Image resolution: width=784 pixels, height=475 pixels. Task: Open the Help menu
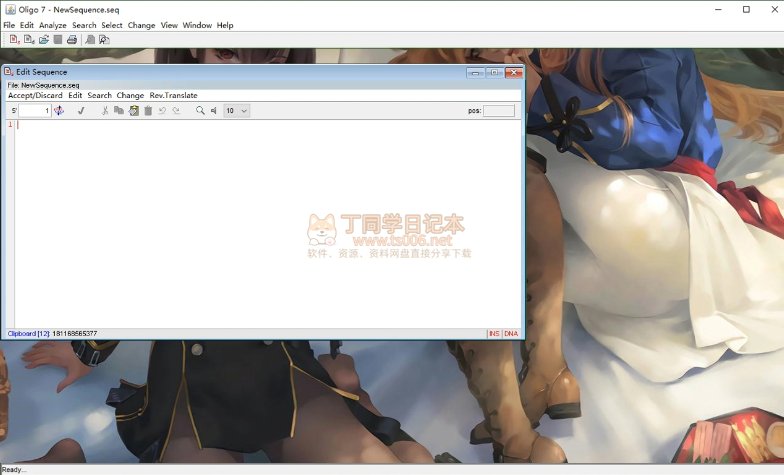pyautogui.click(x=225, y=25)
